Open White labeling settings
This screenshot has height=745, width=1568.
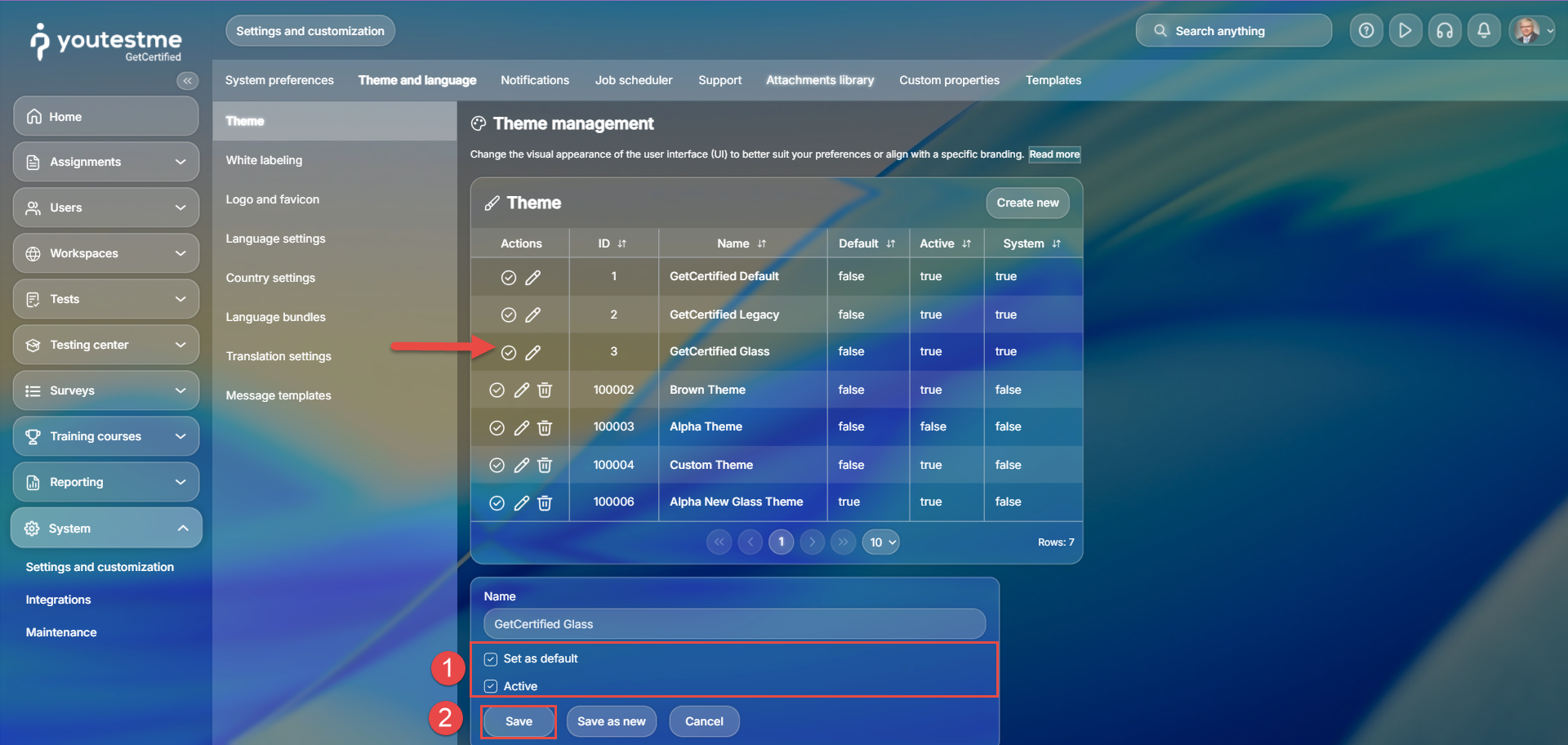(264, 160)
